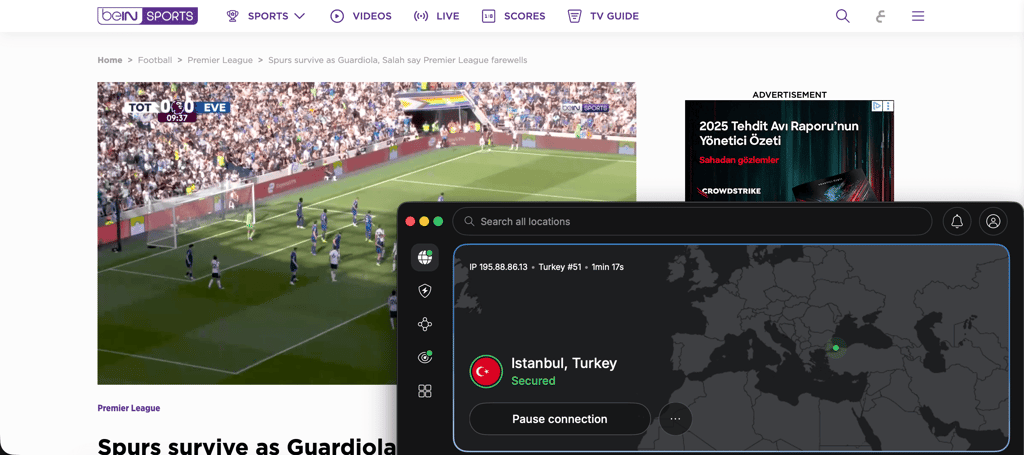Go to Home breadcrumb link
This screenshot has width=1024, height=455.
[110, 60]
